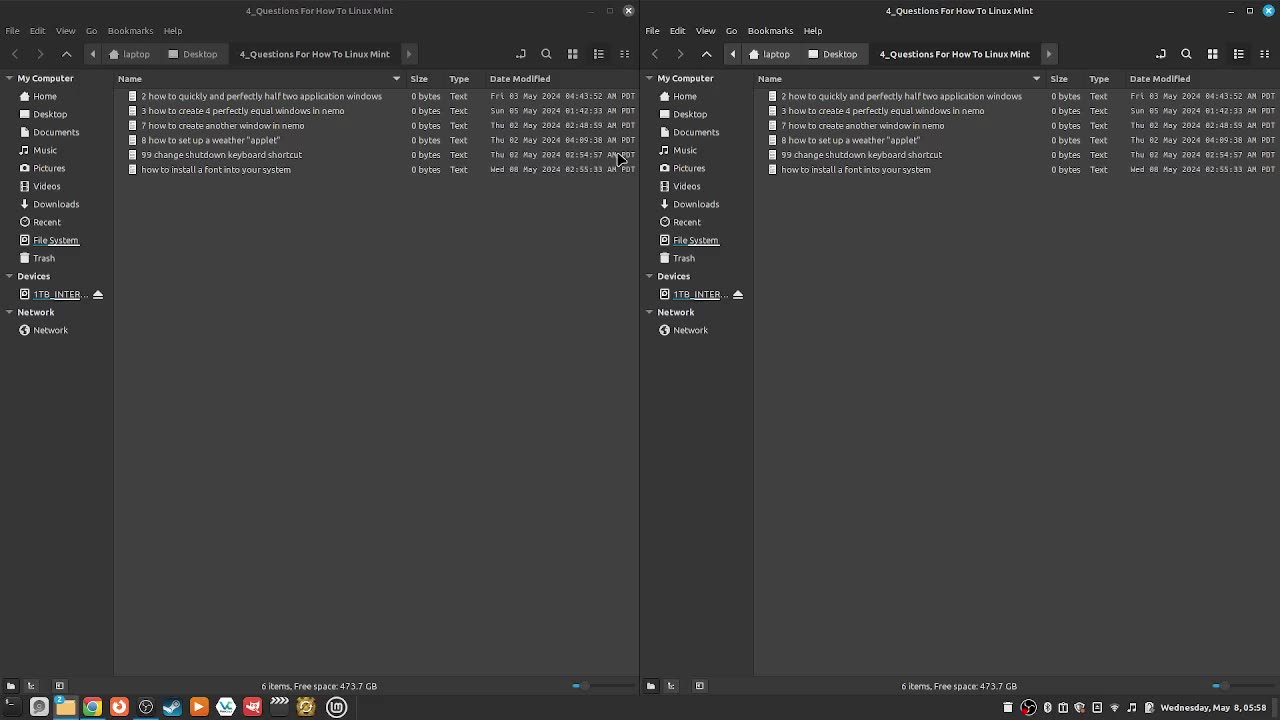Sort by Date Modified in right window

pyautogui.click(x=1201, y=78)
